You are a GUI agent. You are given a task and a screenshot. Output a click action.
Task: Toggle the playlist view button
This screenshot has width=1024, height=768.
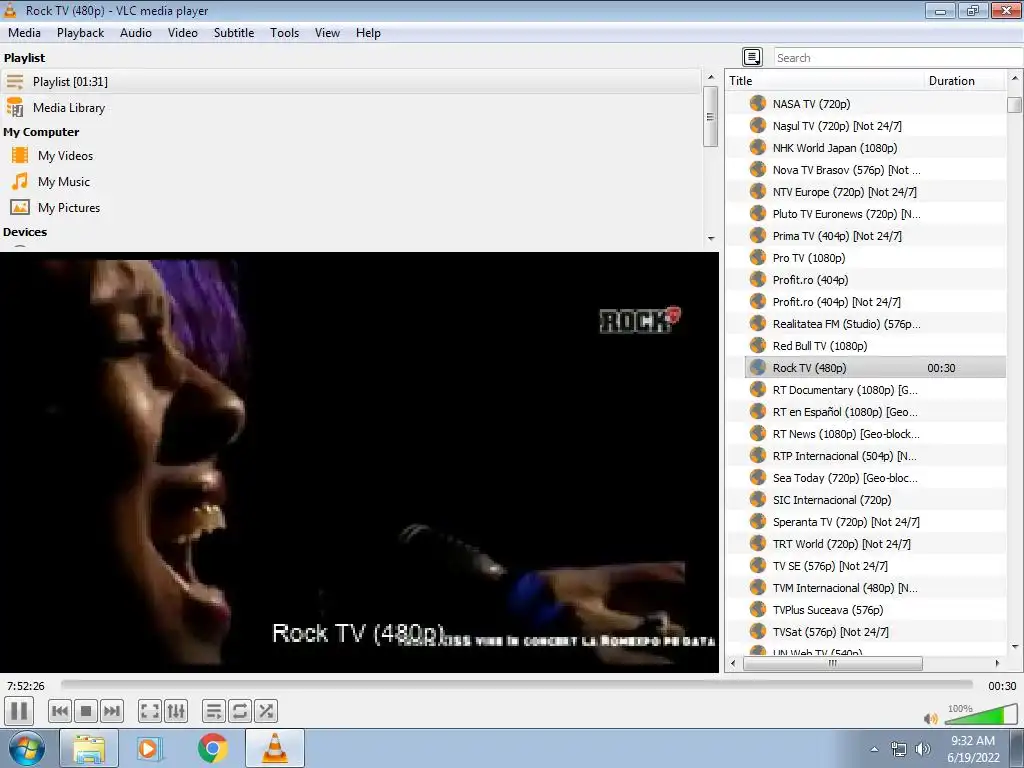(214, 711)
